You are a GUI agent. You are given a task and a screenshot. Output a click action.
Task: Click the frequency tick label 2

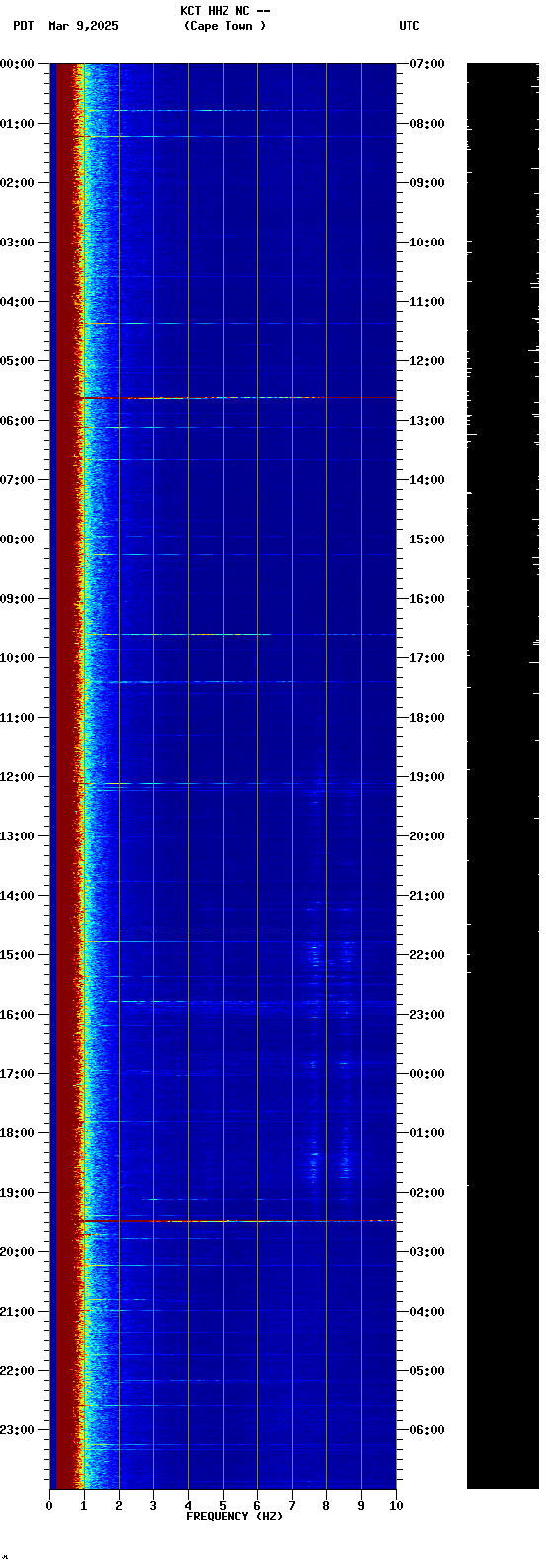[x=119, y=1506]
